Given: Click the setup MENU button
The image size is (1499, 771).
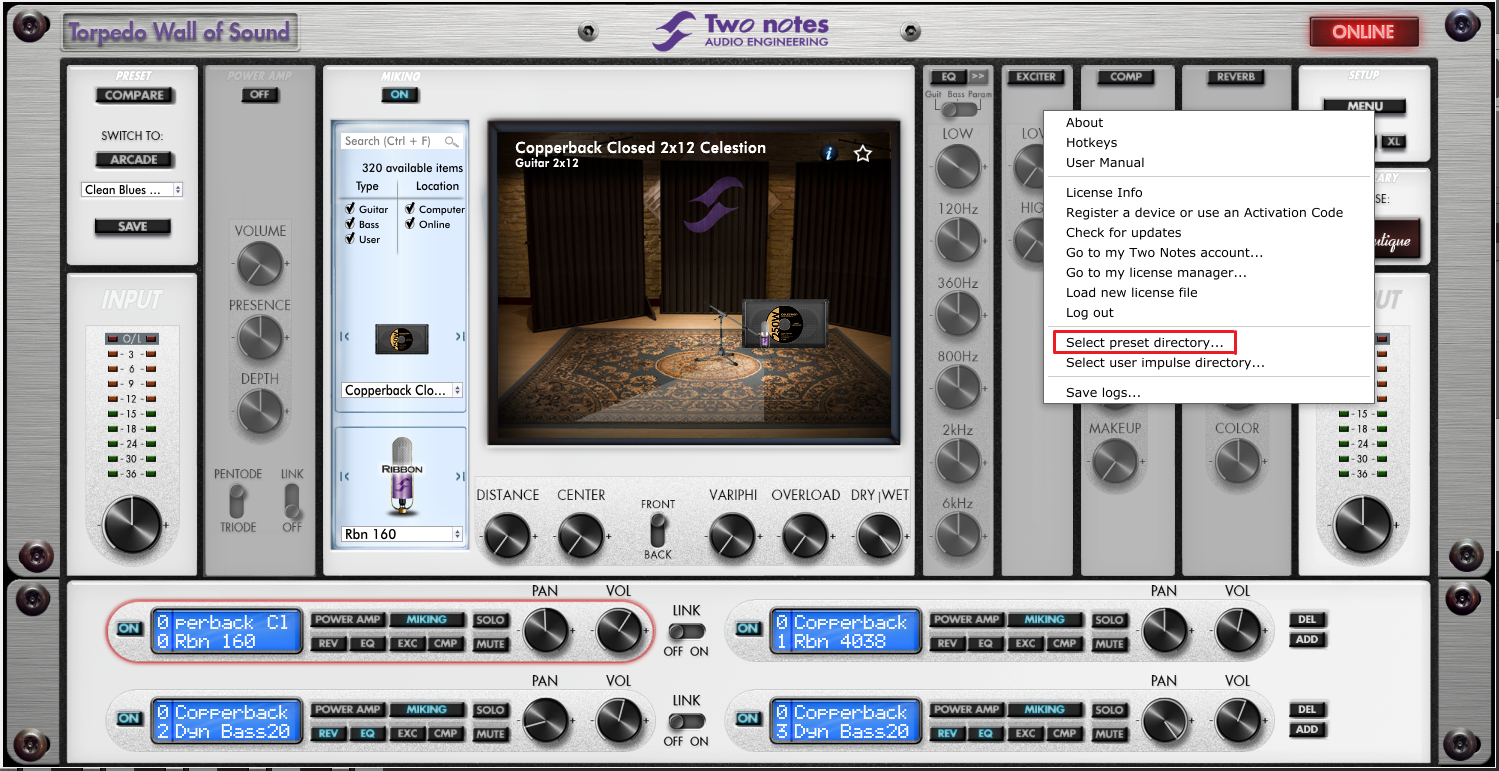Looking at the screenshot, I should [1365, 106].
